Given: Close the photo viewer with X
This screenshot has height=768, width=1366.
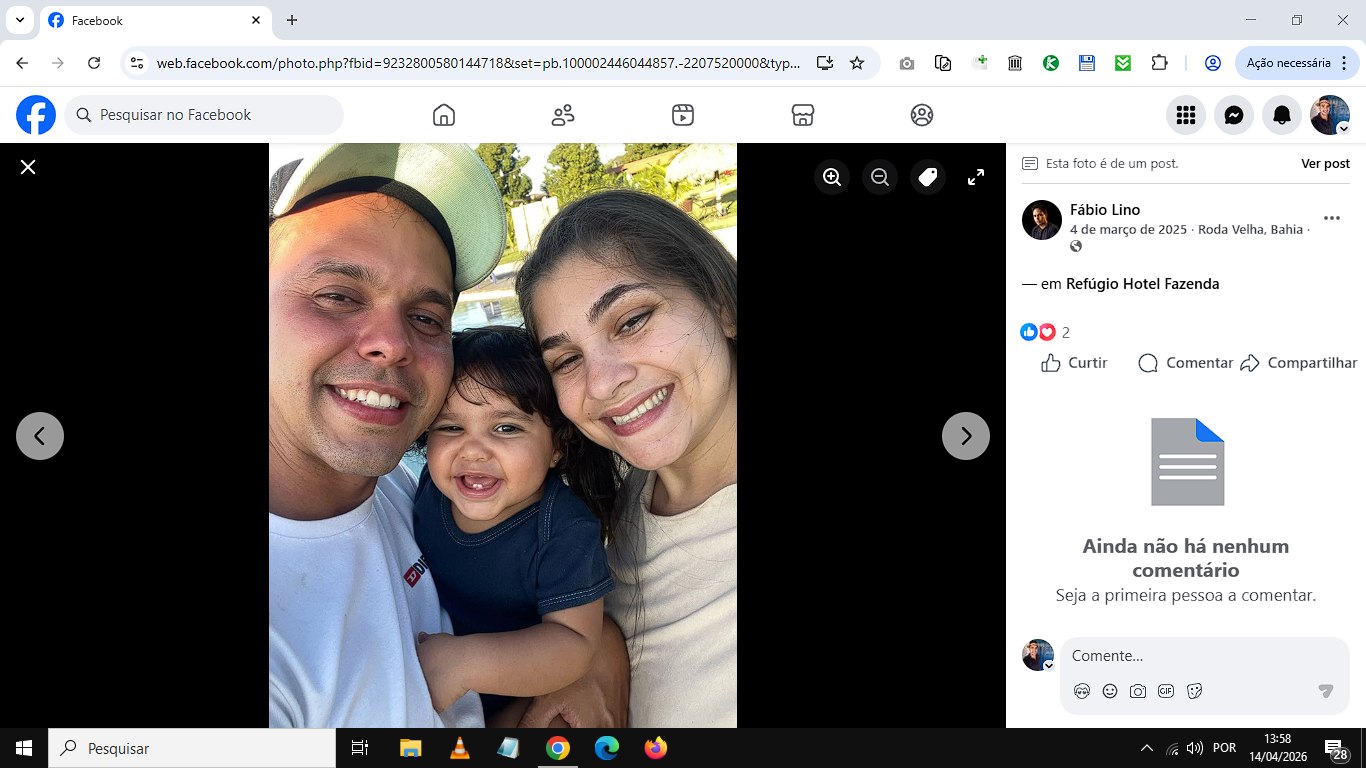Looking at the screenshot, I should pyautogui.click(x=28, y=167).
